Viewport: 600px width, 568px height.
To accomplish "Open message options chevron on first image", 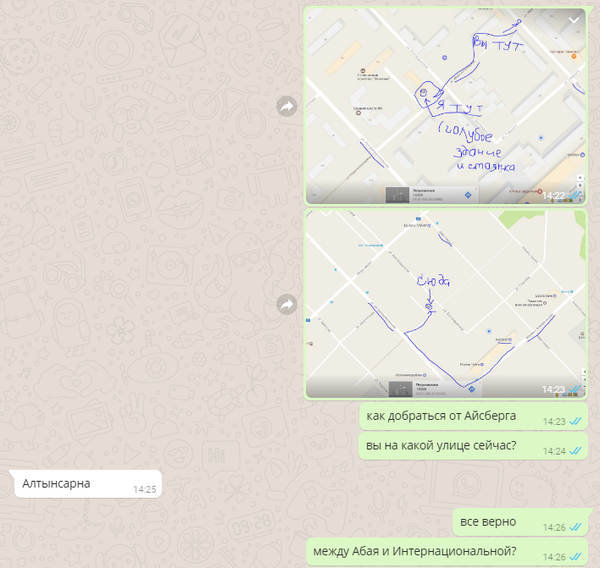I will 574,20.
